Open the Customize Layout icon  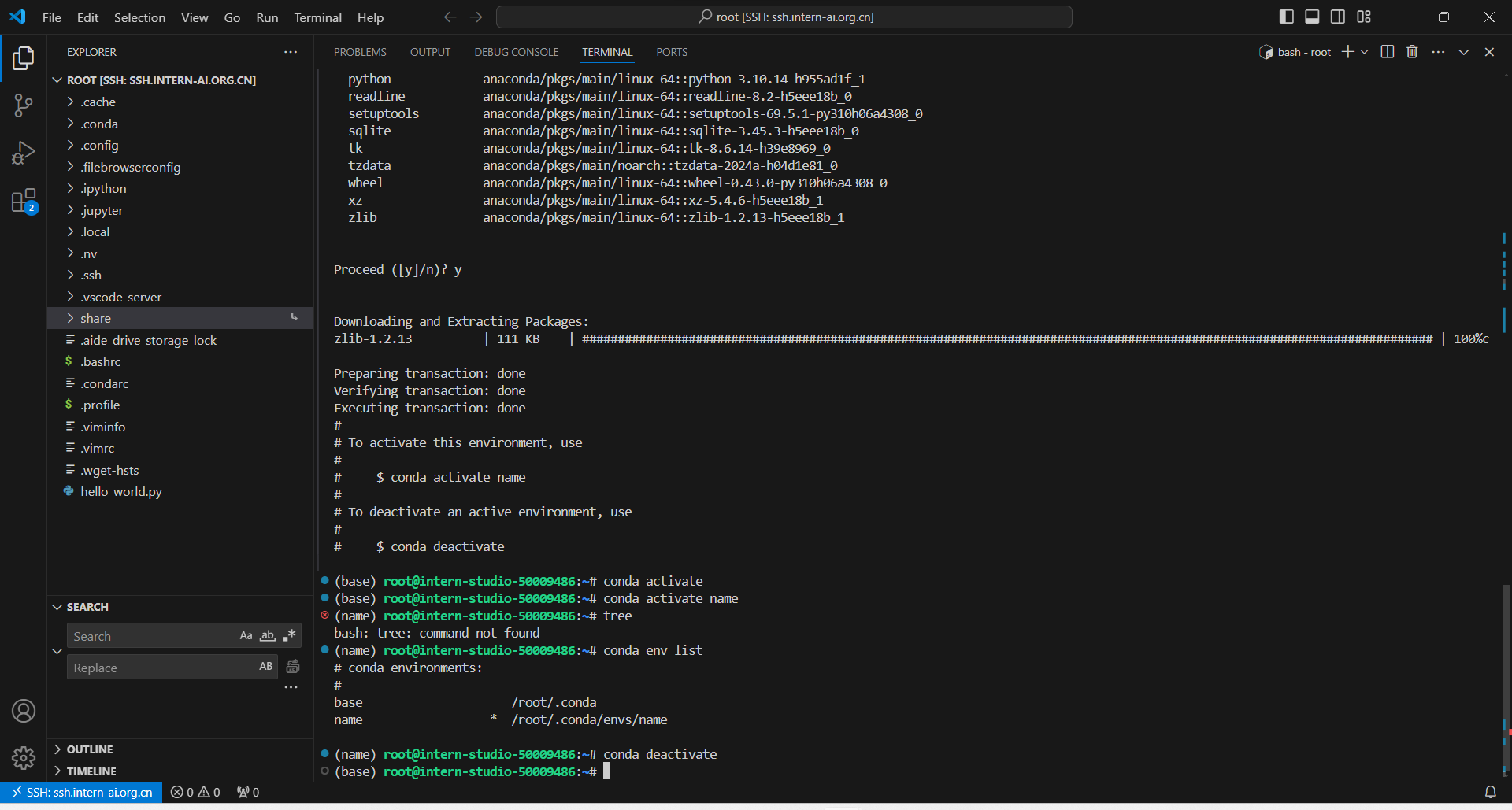pos(1364,17)
